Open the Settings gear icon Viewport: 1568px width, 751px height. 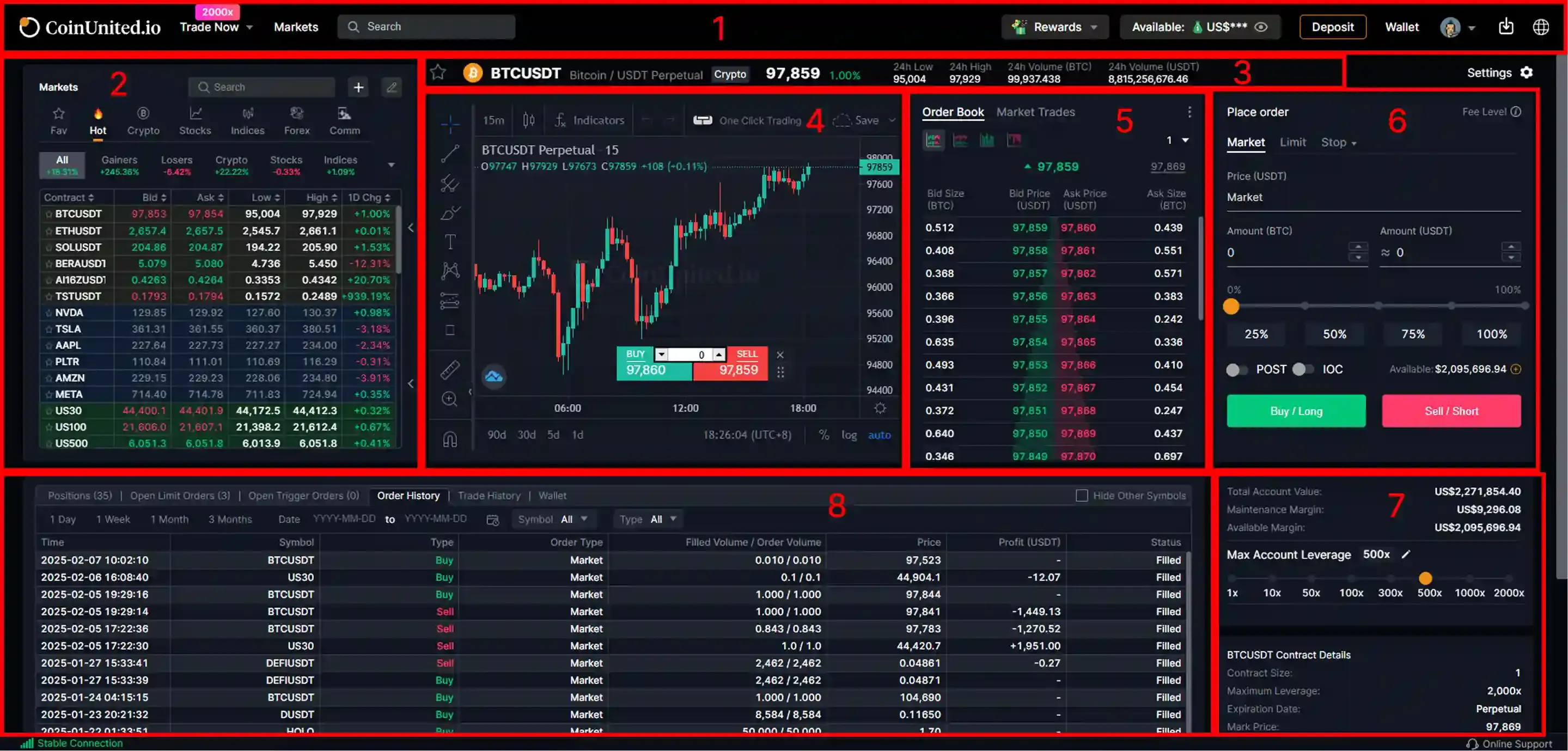[x=1527, y=72]
